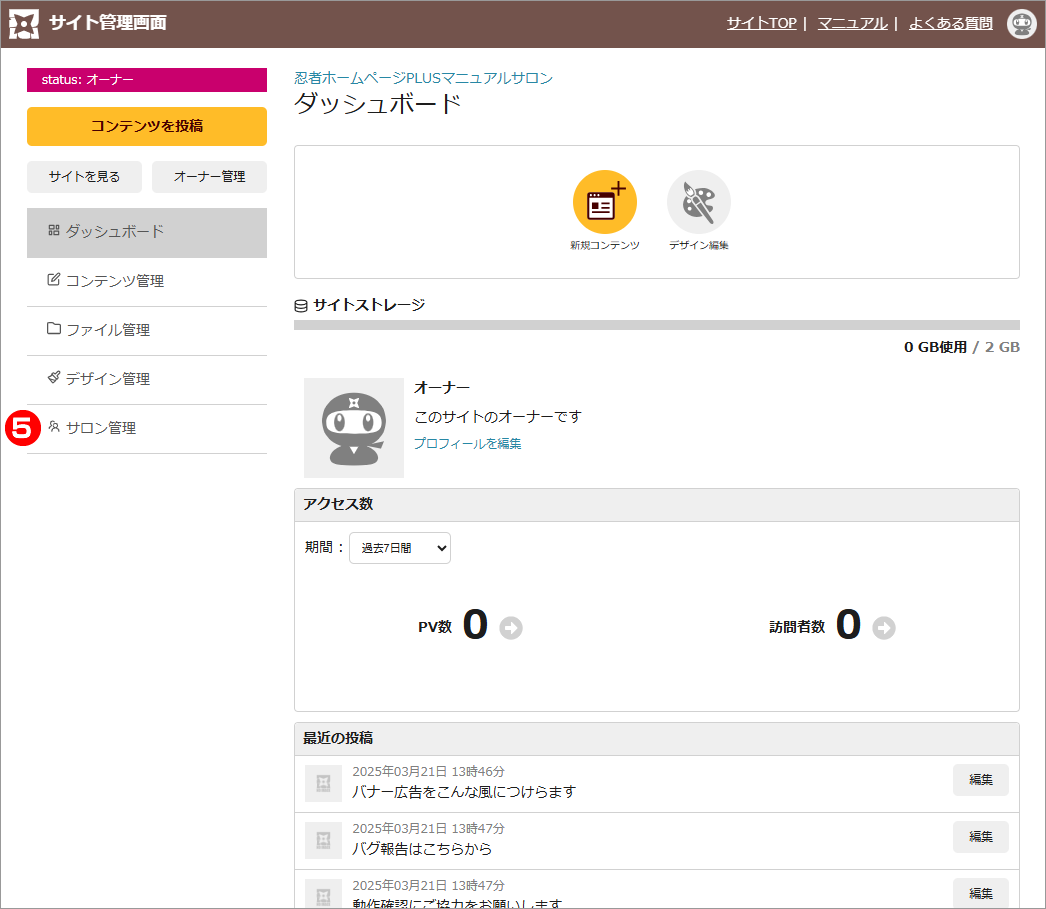Click the arrow icon next to PV数
This screenshot has height=909, width=1046.
point(511,628)
